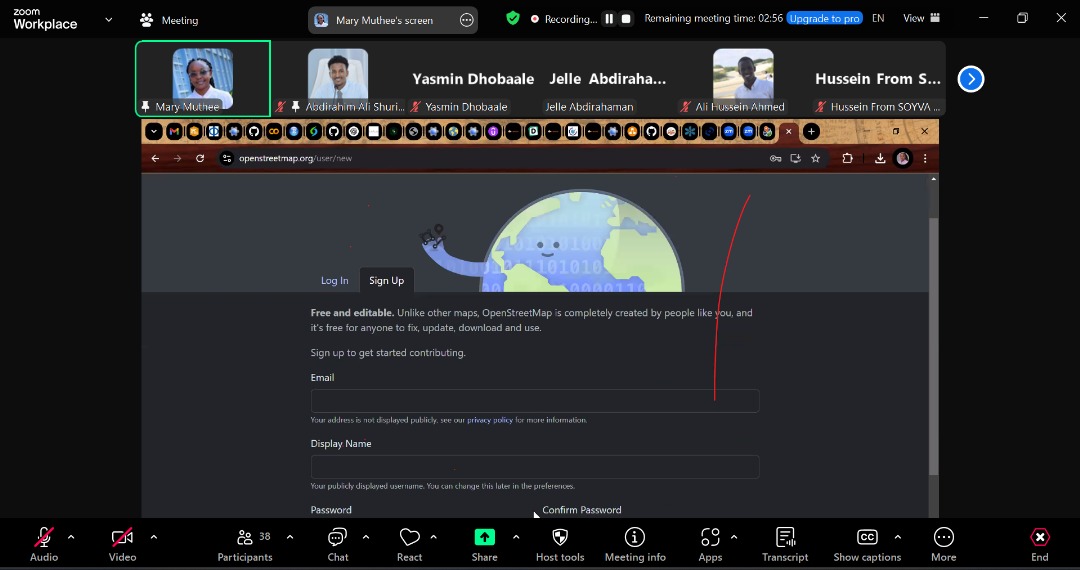
Task: Open the View layout menu
Action: pos(921,19)
